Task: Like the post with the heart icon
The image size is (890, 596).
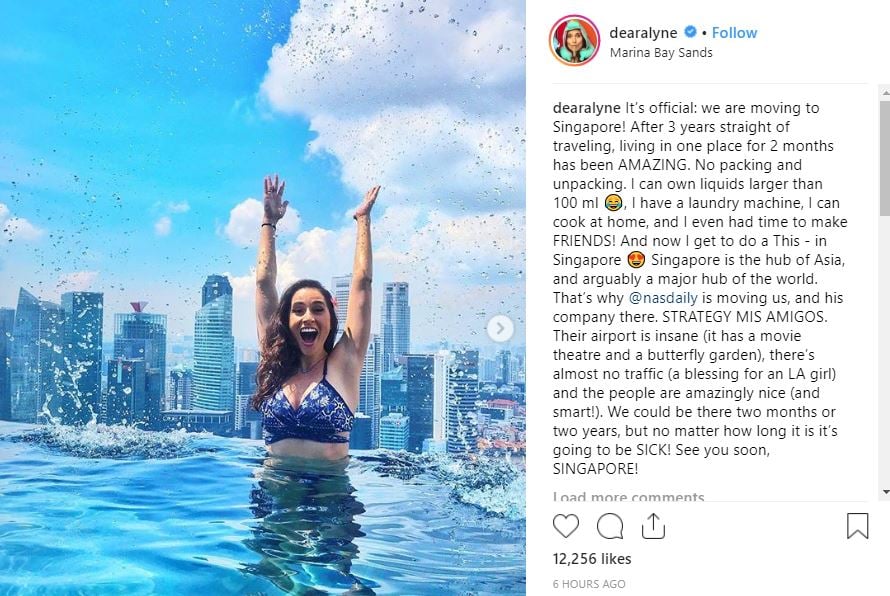Action: 566,526
